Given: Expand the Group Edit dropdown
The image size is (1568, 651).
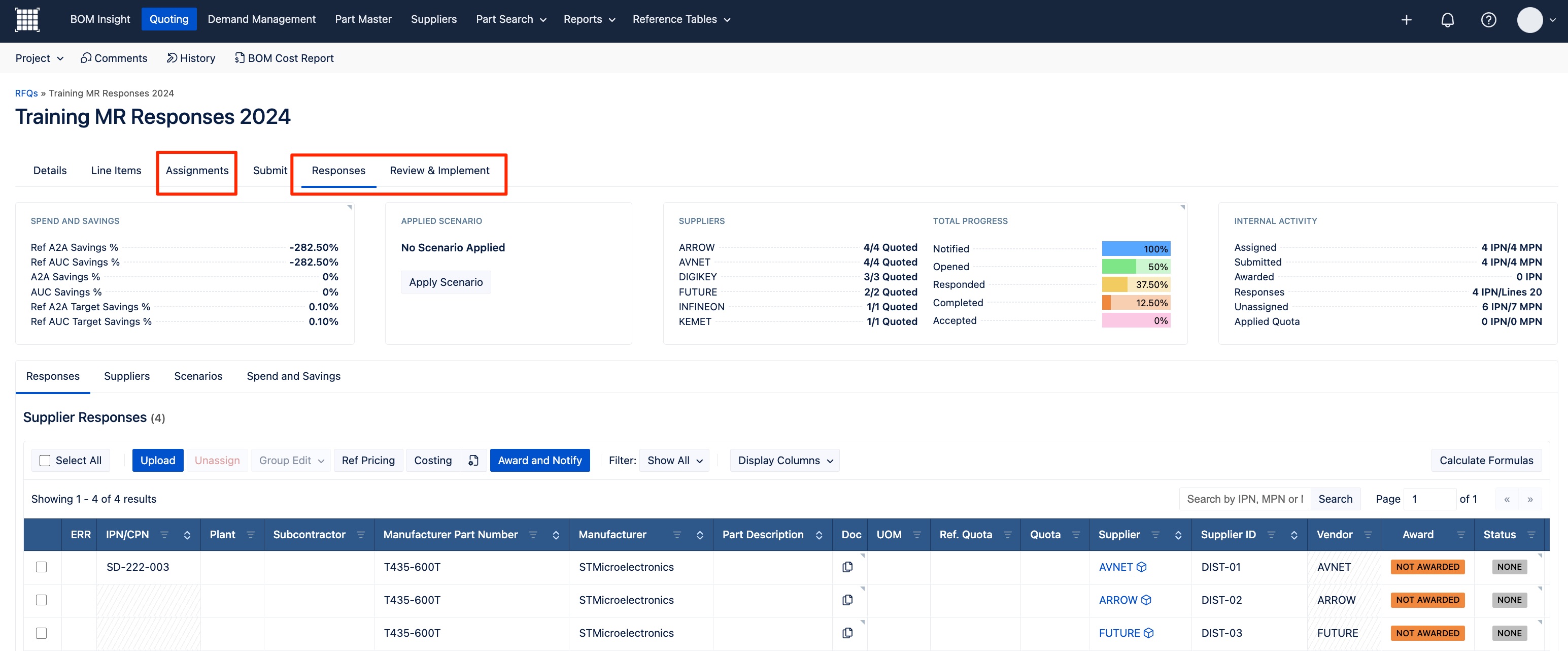Looking at the screenshot, I should pos(292,461).
